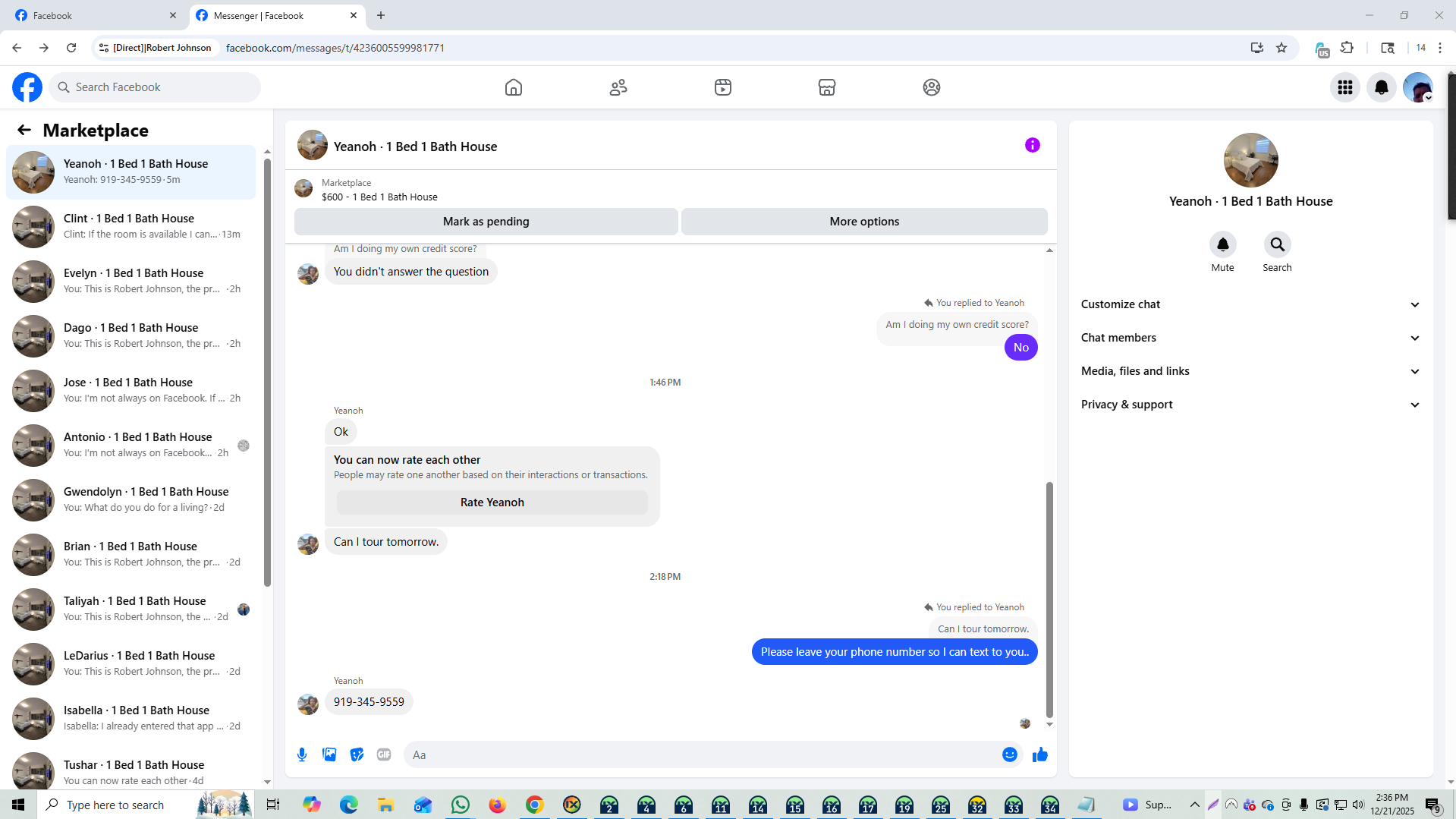Screen dimensions: 1456x819
Task: Choose a GIF
Action: point(384,754)
